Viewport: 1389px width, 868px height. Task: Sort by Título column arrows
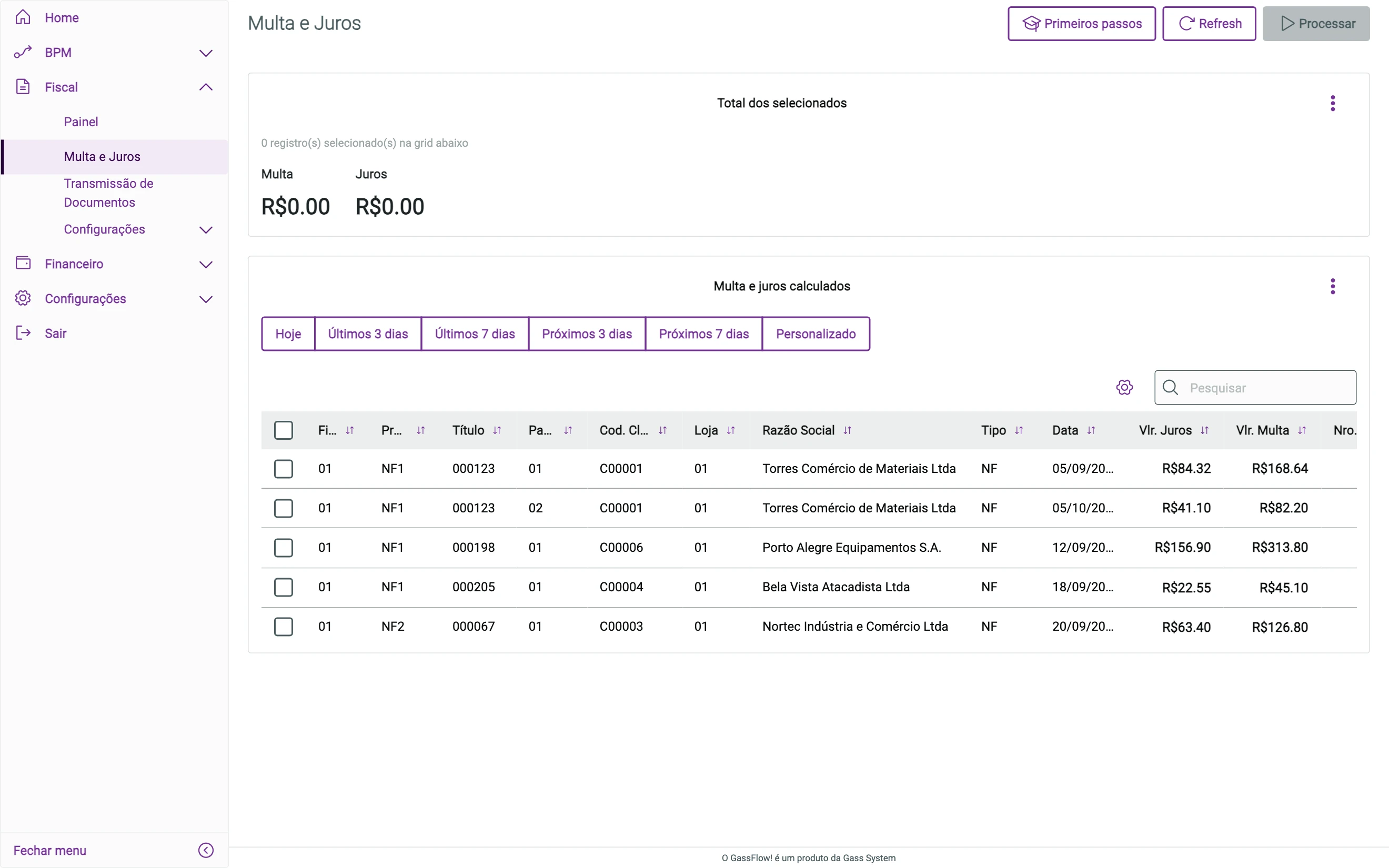(497, 430)
